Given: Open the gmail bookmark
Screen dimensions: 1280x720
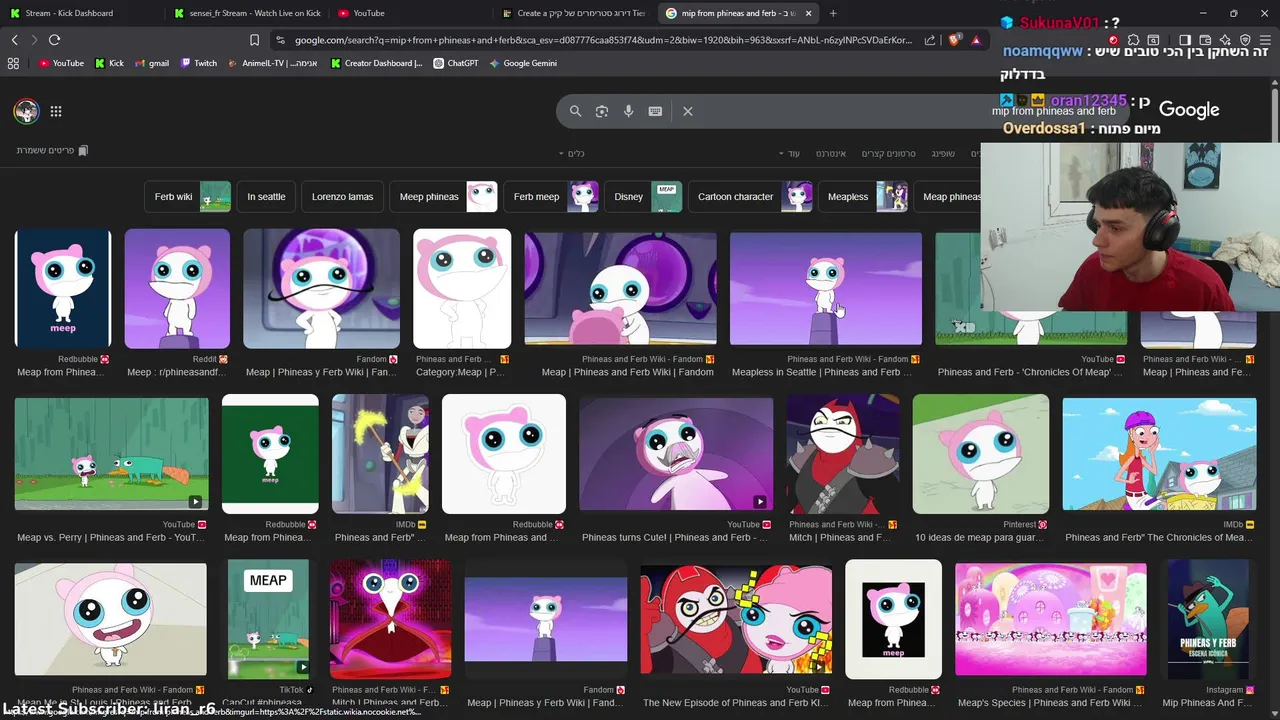Looking at the screenshot, I should point(152,63).
